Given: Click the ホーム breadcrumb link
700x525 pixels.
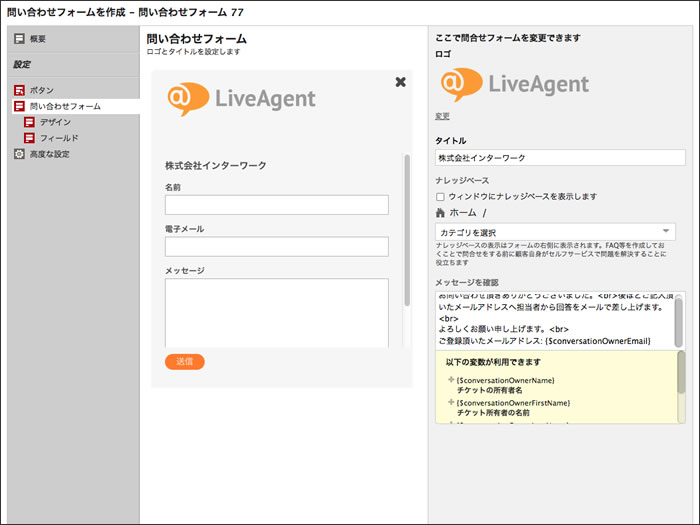Looking at the screenshot, I should point(463,212).
